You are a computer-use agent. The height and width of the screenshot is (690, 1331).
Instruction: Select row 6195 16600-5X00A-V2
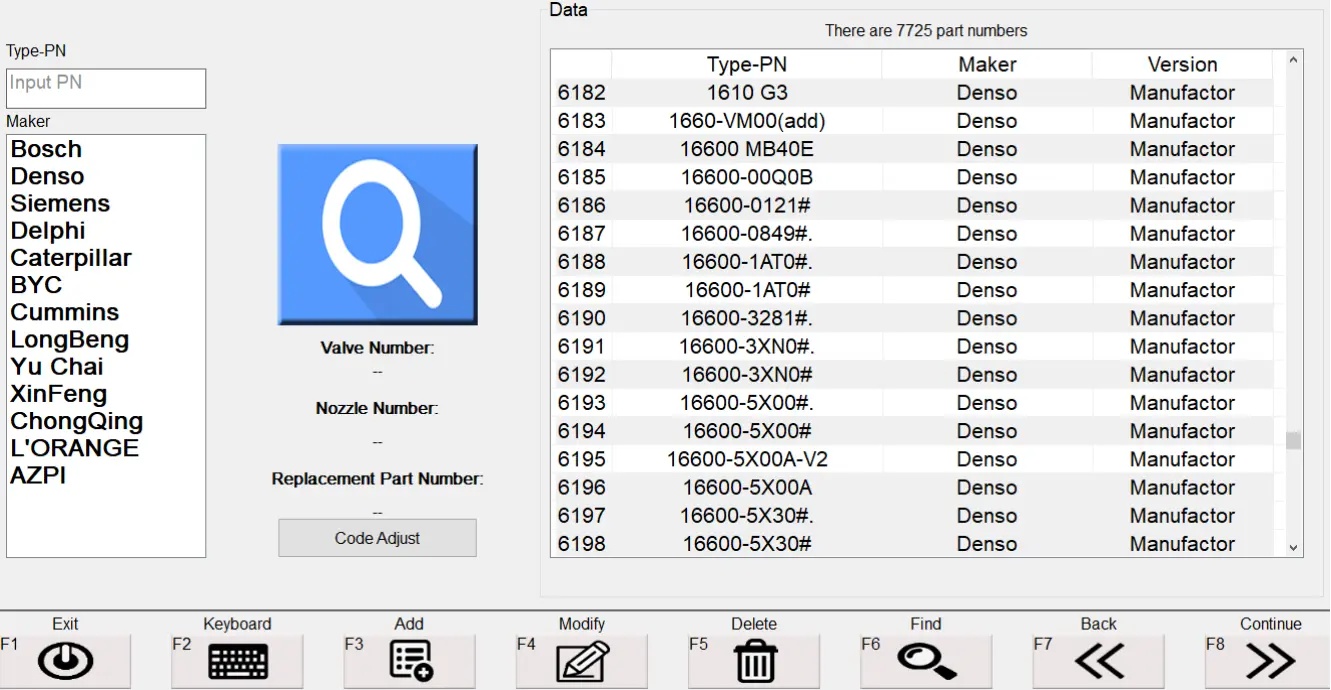tap(746, 460)
